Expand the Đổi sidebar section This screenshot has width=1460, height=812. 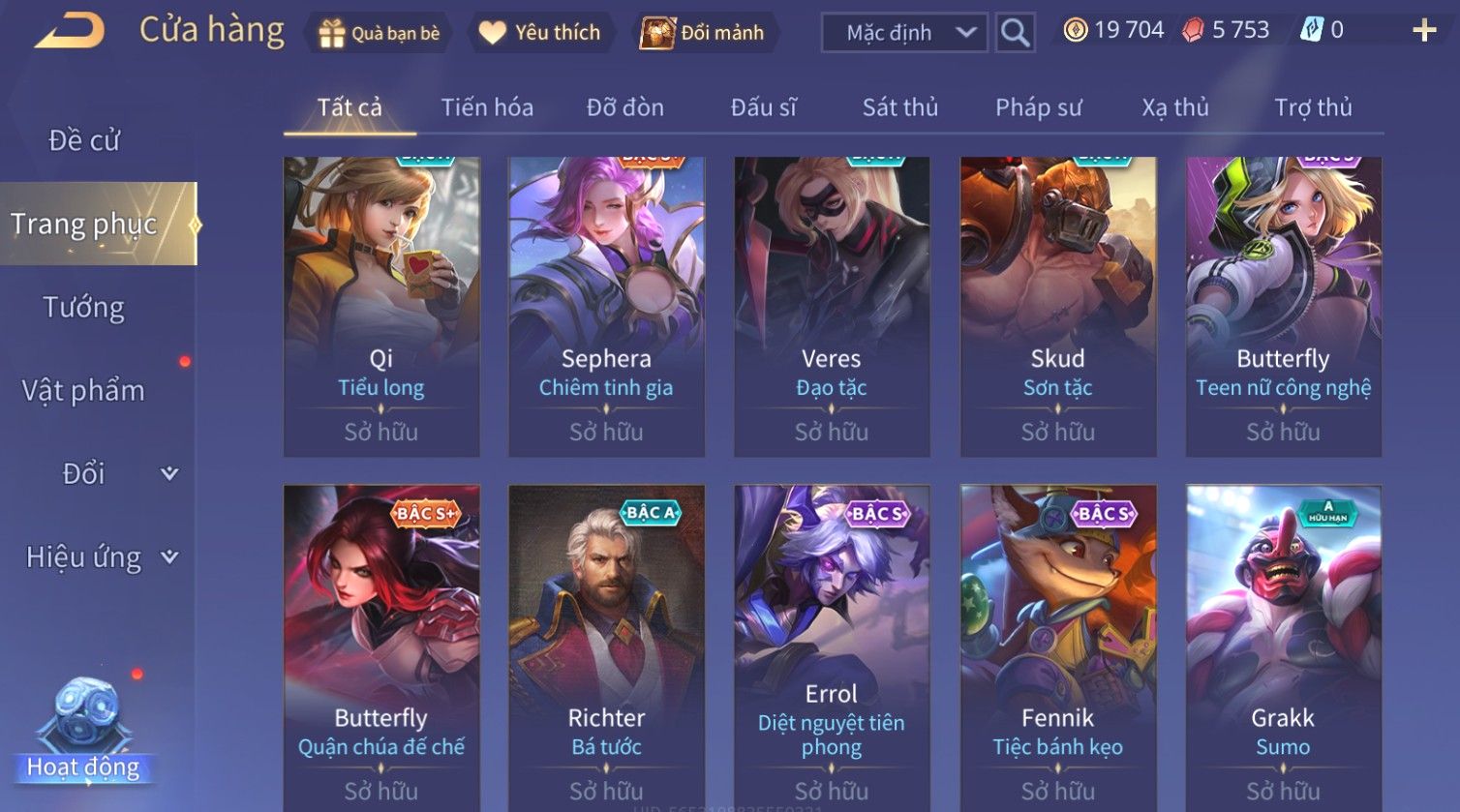(x=169, y=473)
